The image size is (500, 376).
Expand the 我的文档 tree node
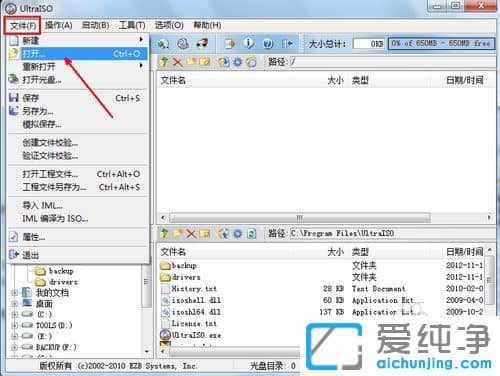tap(14, 293)
